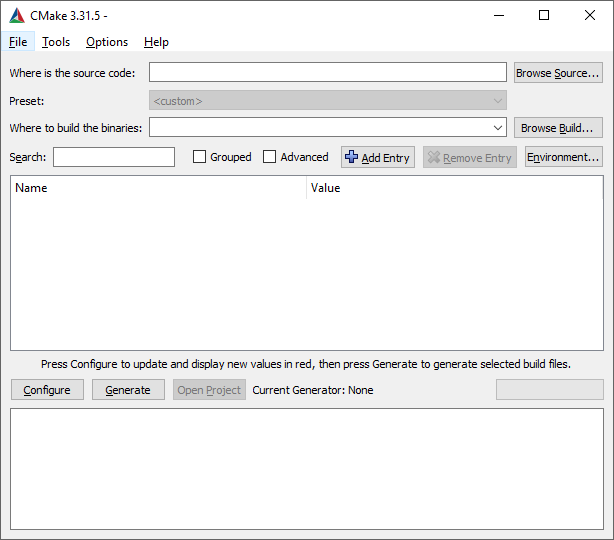The width and height of the screenshot is (614, 540).
Task: Click Browse Build button
Action: click(x=558, y=128)
